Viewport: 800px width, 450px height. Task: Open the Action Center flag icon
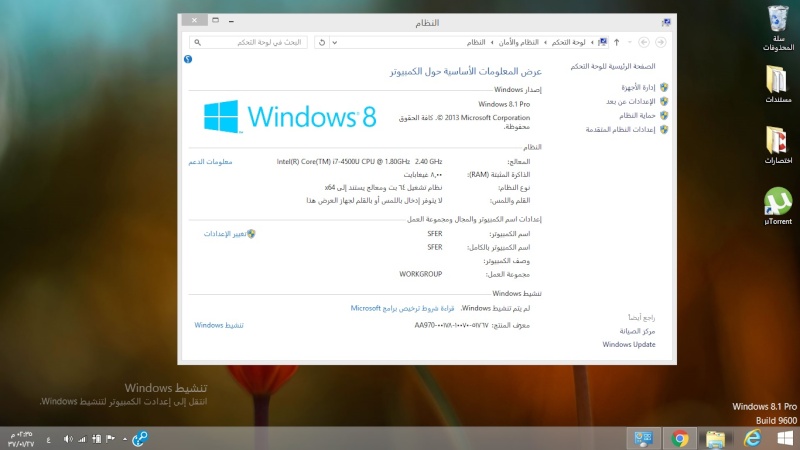click(x=110, y=439)
